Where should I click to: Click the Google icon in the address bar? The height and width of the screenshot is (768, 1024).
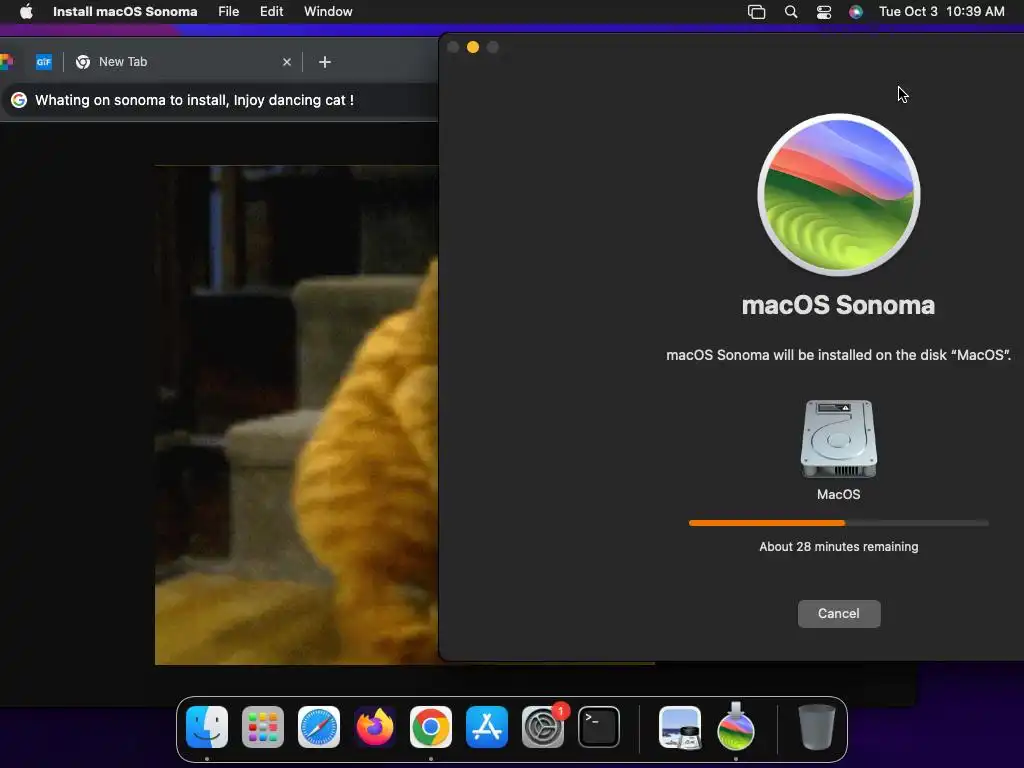(x=19, y=100)
